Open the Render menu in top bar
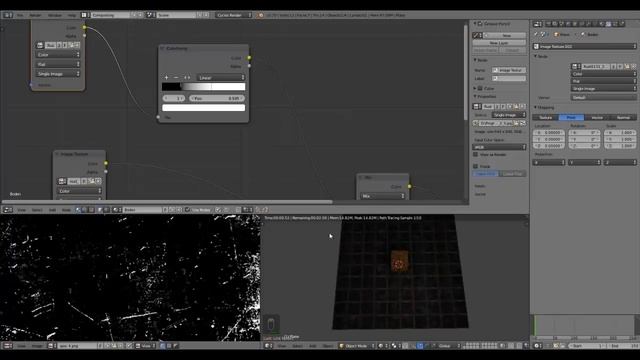 tap(36, 15)
